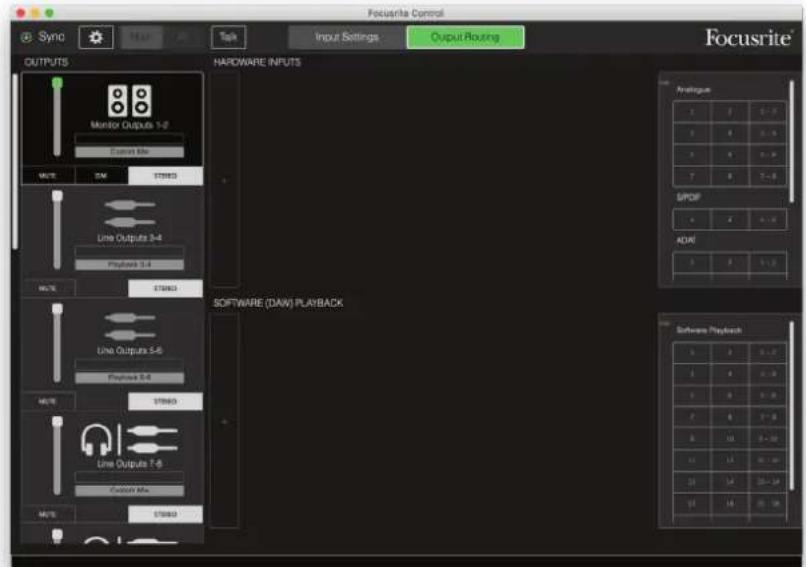Image resolution: width=806 pixels, height=567 pixels.
Task: Select ADAT stereo pair 1-2 cell
Action: (x=768, y=263)
